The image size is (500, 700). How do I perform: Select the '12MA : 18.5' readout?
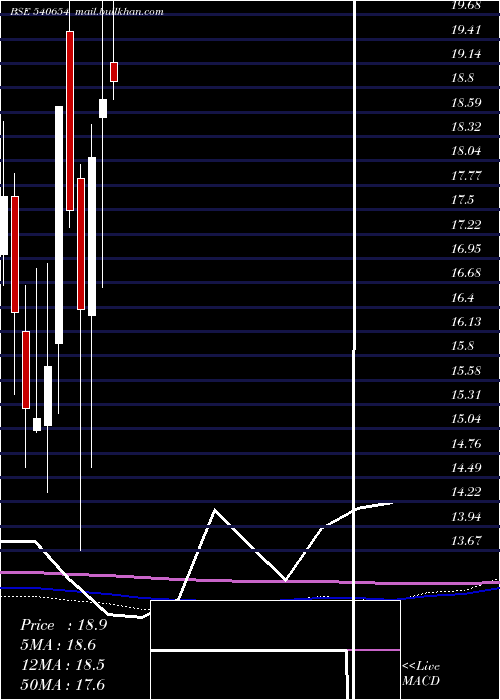coord(63,664)
